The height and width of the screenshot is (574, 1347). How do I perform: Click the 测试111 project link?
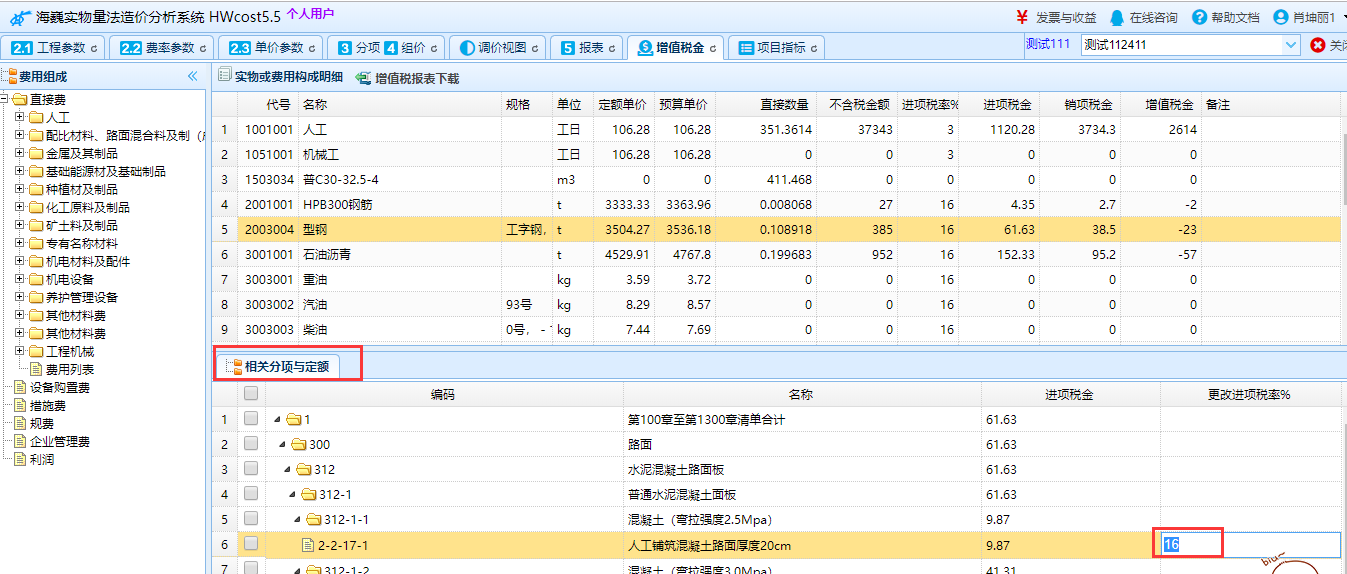[x=1048, y=44]
